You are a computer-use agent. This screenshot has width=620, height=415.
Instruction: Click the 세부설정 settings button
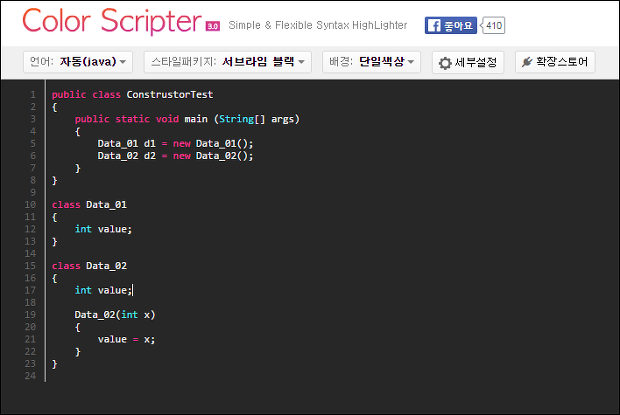click(x=468, y=62)
